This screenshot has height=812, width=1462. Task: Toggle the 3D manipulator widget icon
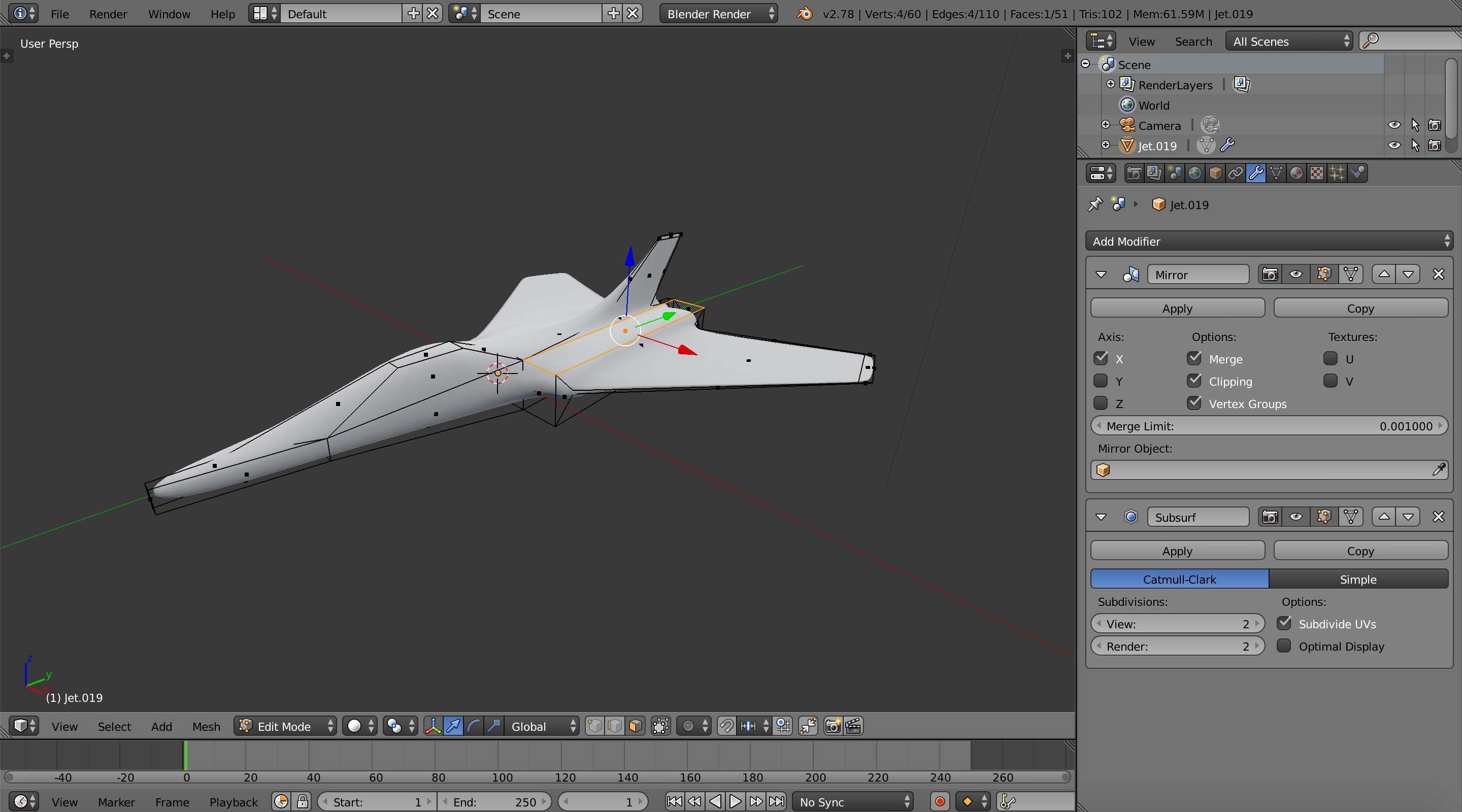pyautogui.click(x=433, y=726)
